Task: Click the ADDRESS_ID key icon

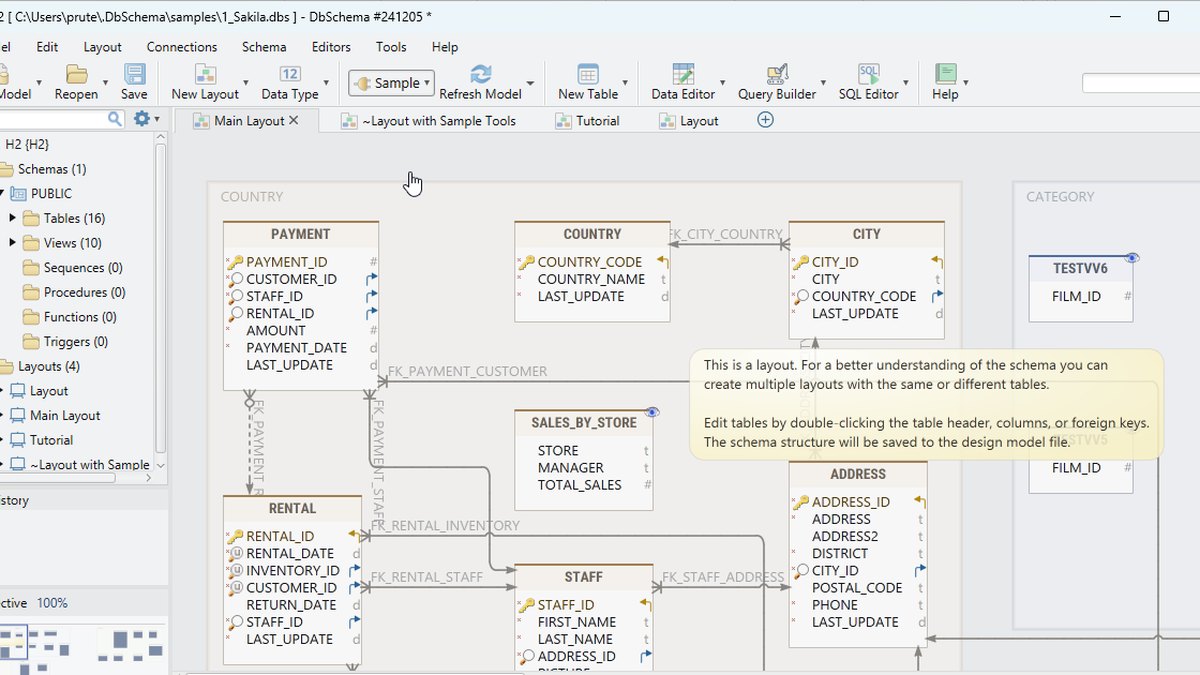Action: tap(801, 502)
